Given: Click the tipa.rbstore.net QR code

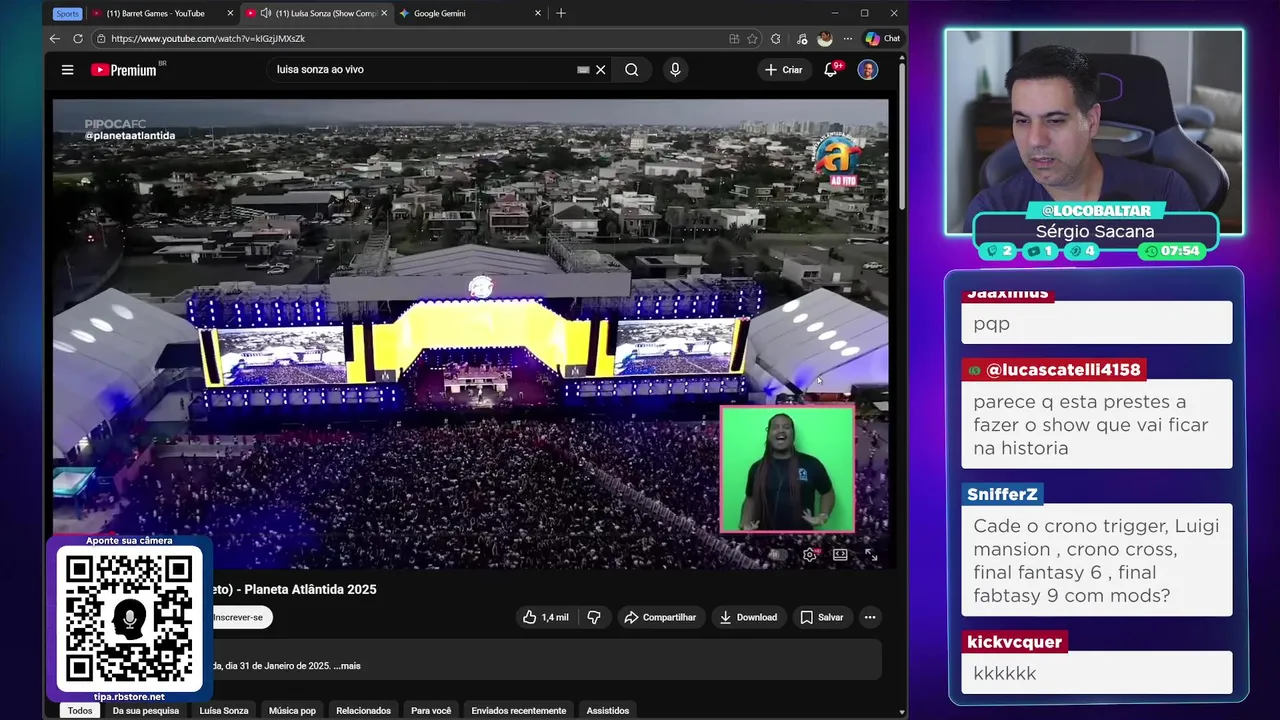Looking at the screenshot, I should (129, 617).
